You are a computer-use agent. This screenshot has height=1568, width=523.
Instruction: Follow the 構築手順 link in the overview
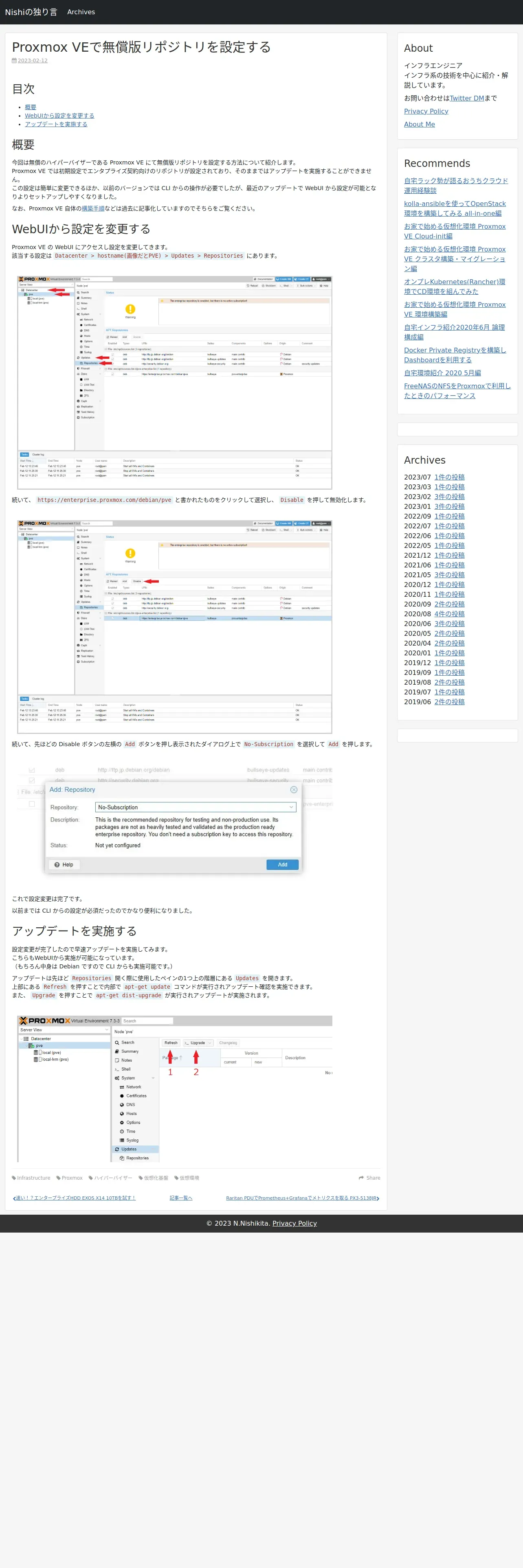pos(93,209)
